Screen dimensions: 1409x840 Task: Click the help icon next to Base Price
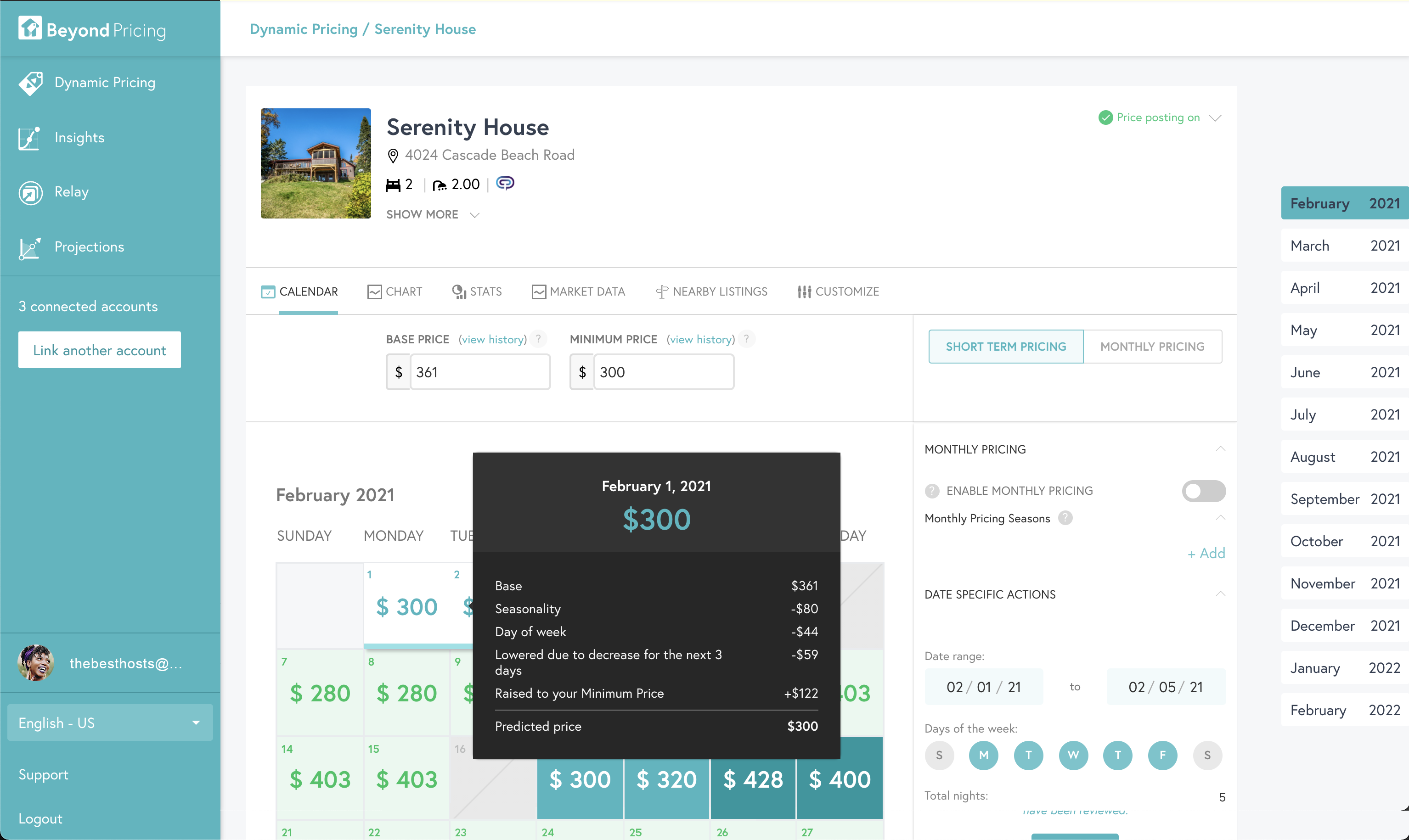[538, 339]
